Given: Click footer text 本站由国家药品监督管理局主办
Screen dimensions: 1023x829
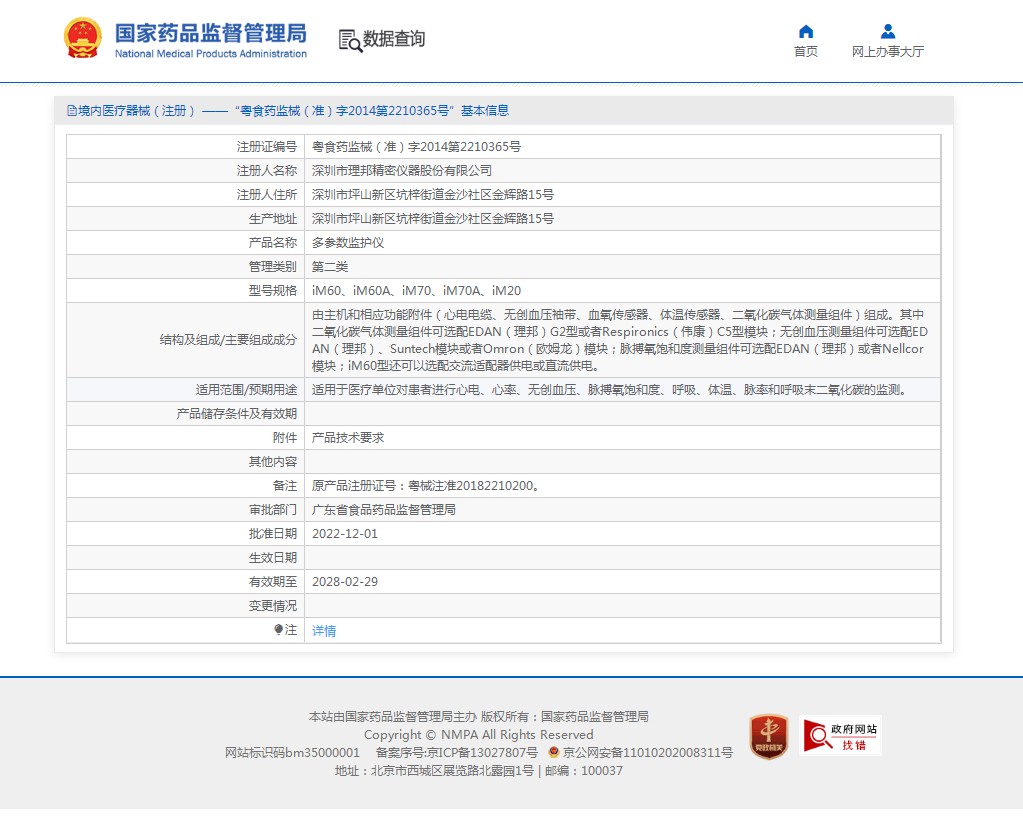Looking at the screenshot, I should [x=393, y=717].
